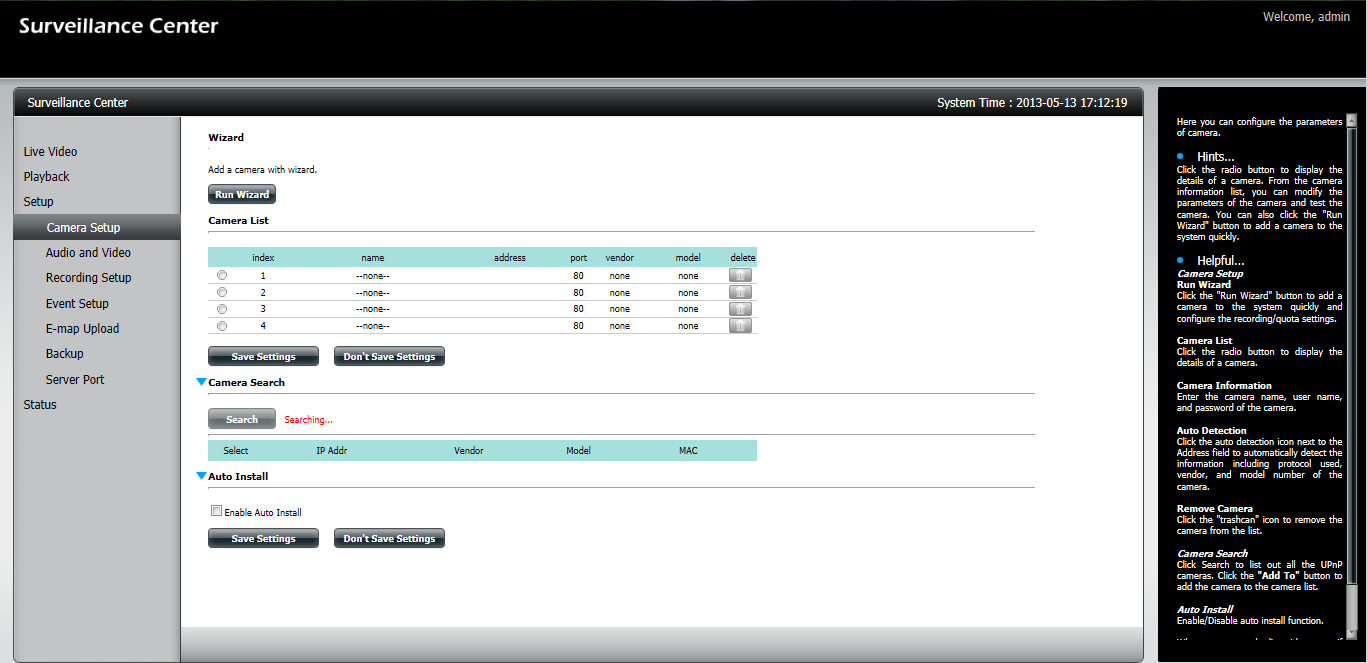Image resolution: width=1368 pixels, height=663 pixels.
Task: Click Don't Save Settings under Auto Install
Action: coord(389,538)
